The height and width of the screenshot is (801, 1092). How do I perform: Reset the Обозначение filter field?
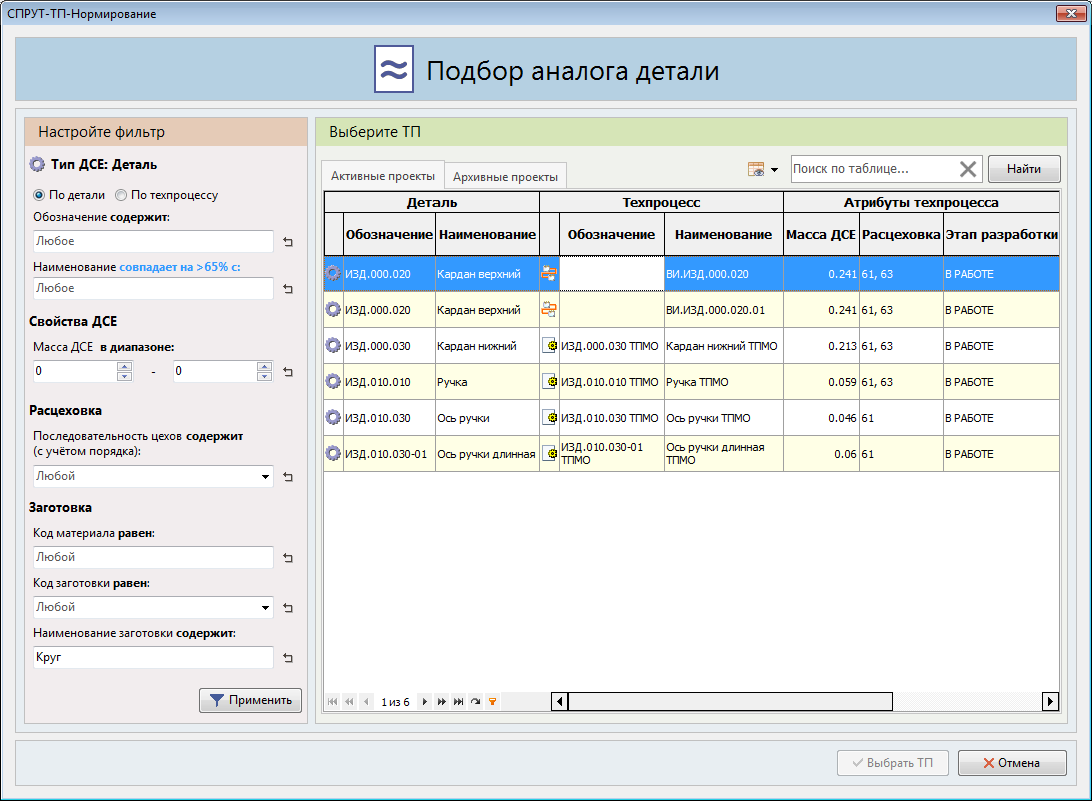tap(288, 242)
